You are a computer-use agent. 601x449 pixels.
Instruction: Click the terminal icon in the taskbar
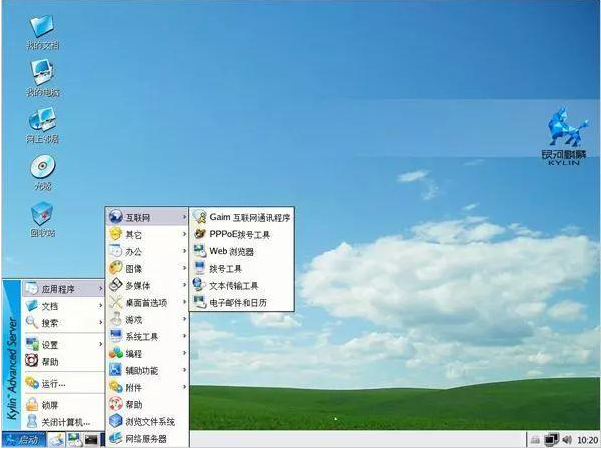pyautogui.click(x=92, y=440)
